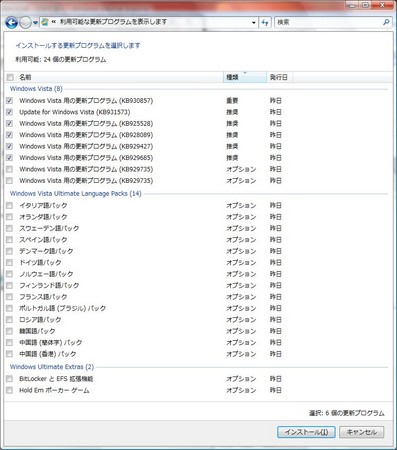
Task: Check the スペイン語パック checkbox
Action: pyautogui.click(x=9, y=240)
